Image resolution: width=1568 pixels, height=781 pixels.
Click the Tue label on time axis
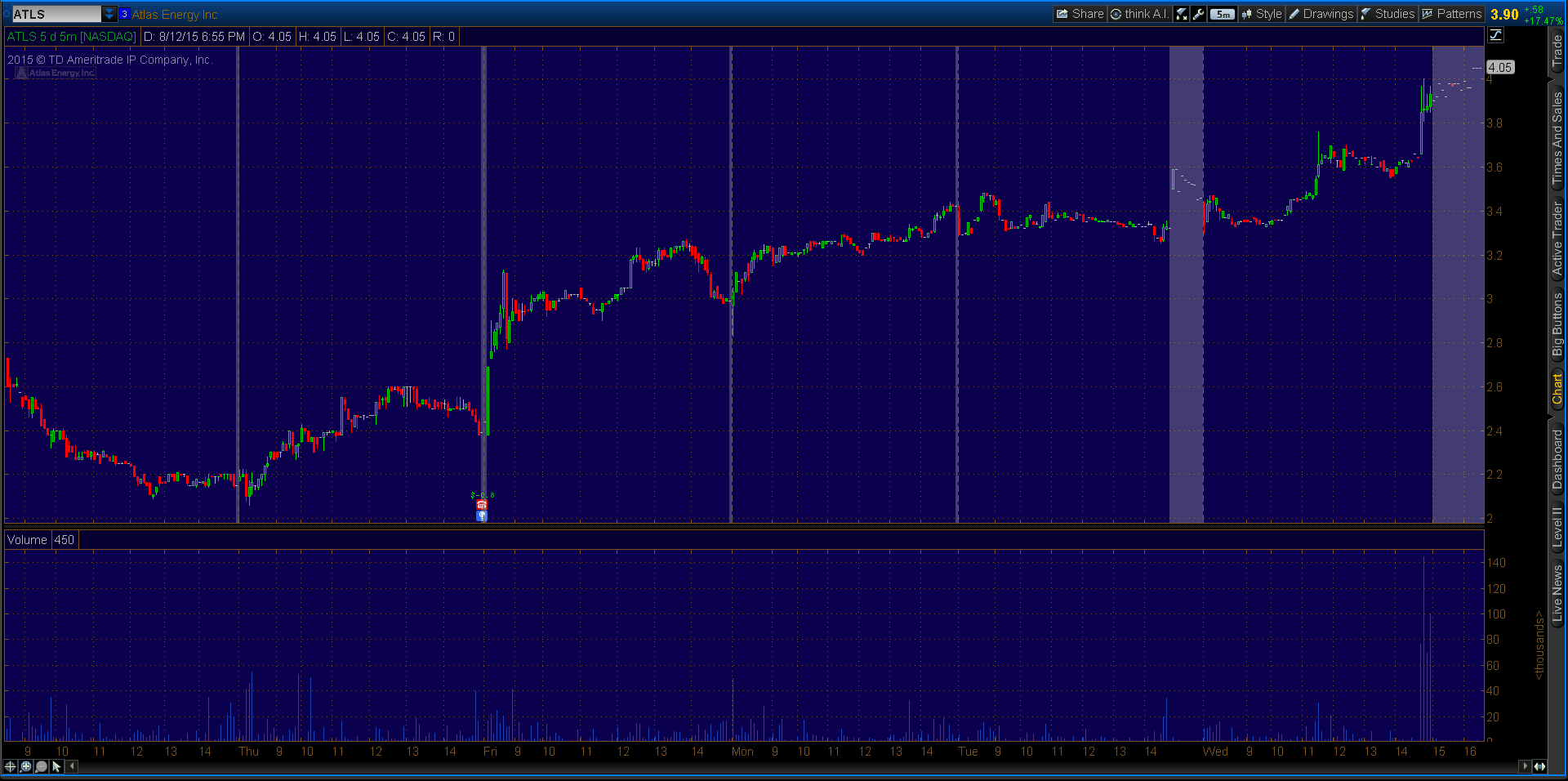(968, 752)
